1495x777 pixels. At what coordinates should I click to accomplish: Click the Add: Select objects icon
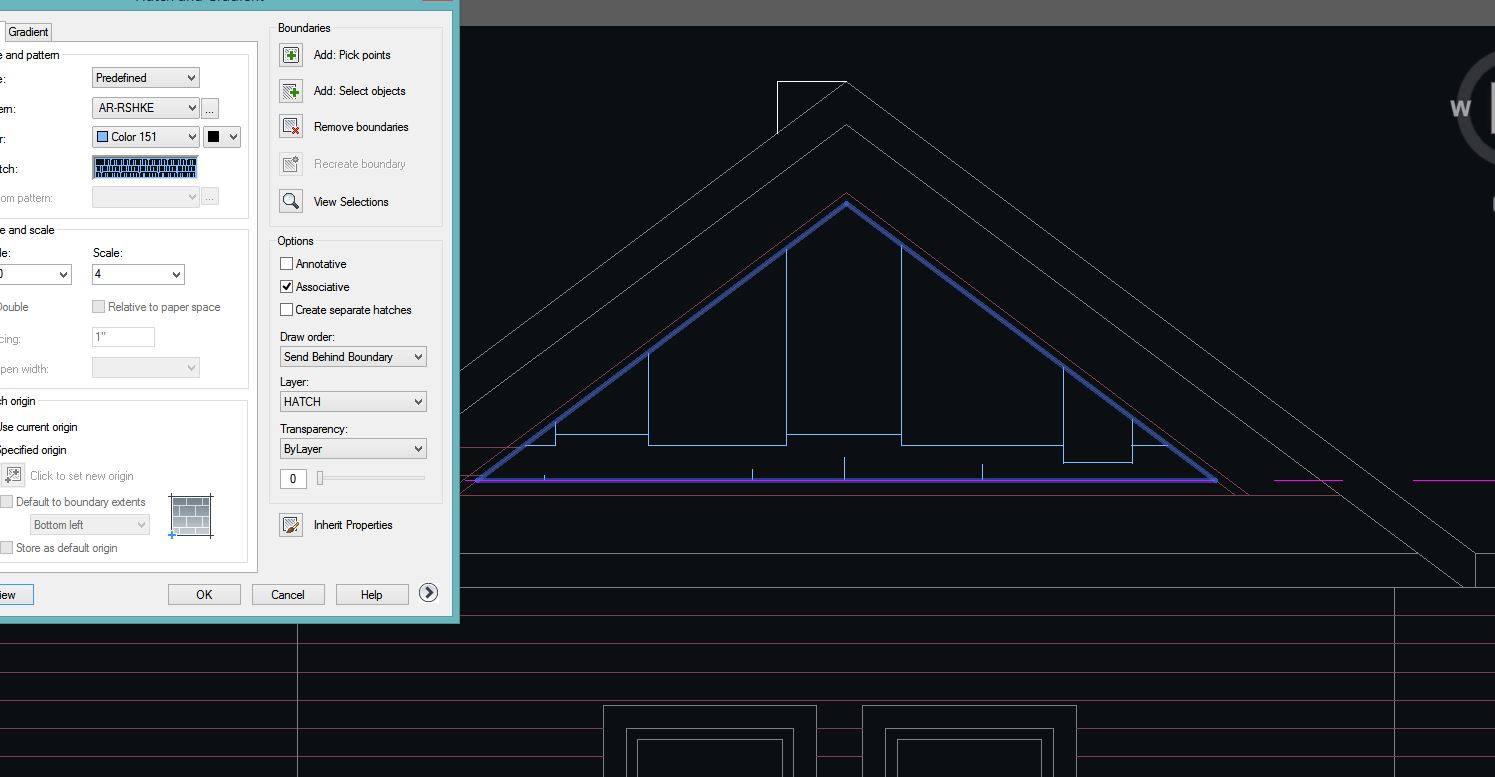pos(291,91)
